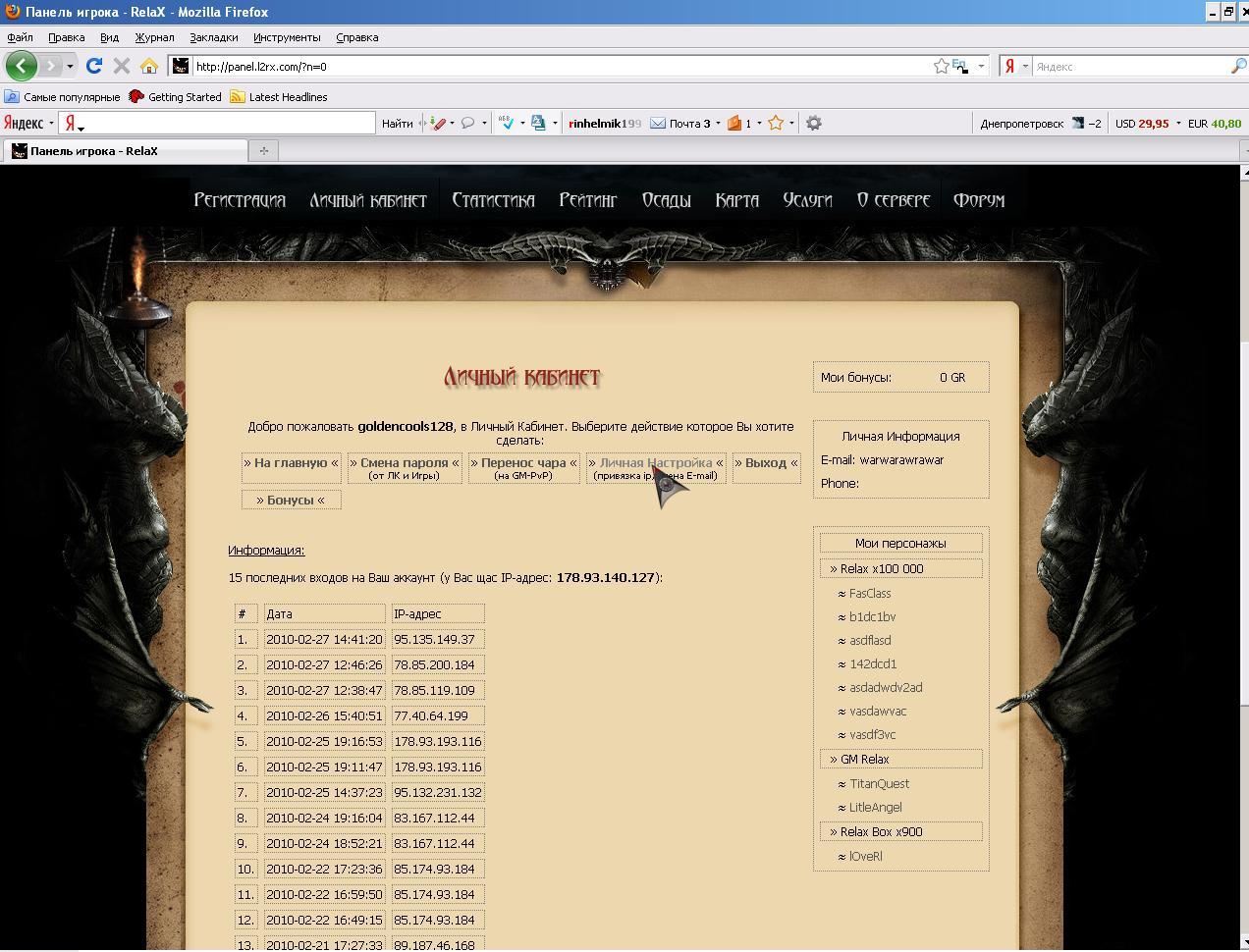Click the spell check icon on Yandex bar
This screenshot has height=952, width=1249.
click(x=507, y=123)
